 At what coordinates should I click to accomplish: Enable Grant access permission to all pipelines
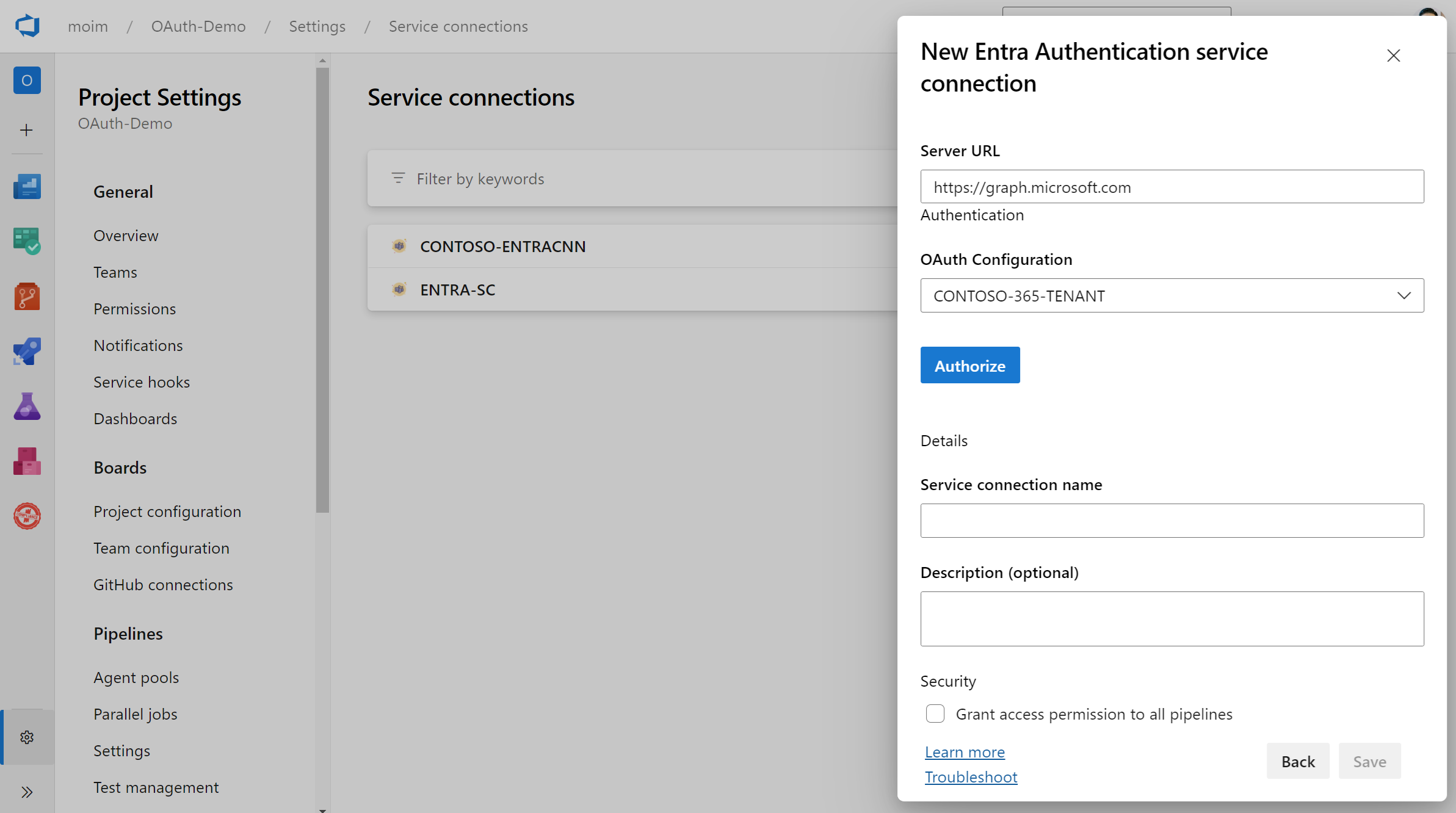(935, 714)
